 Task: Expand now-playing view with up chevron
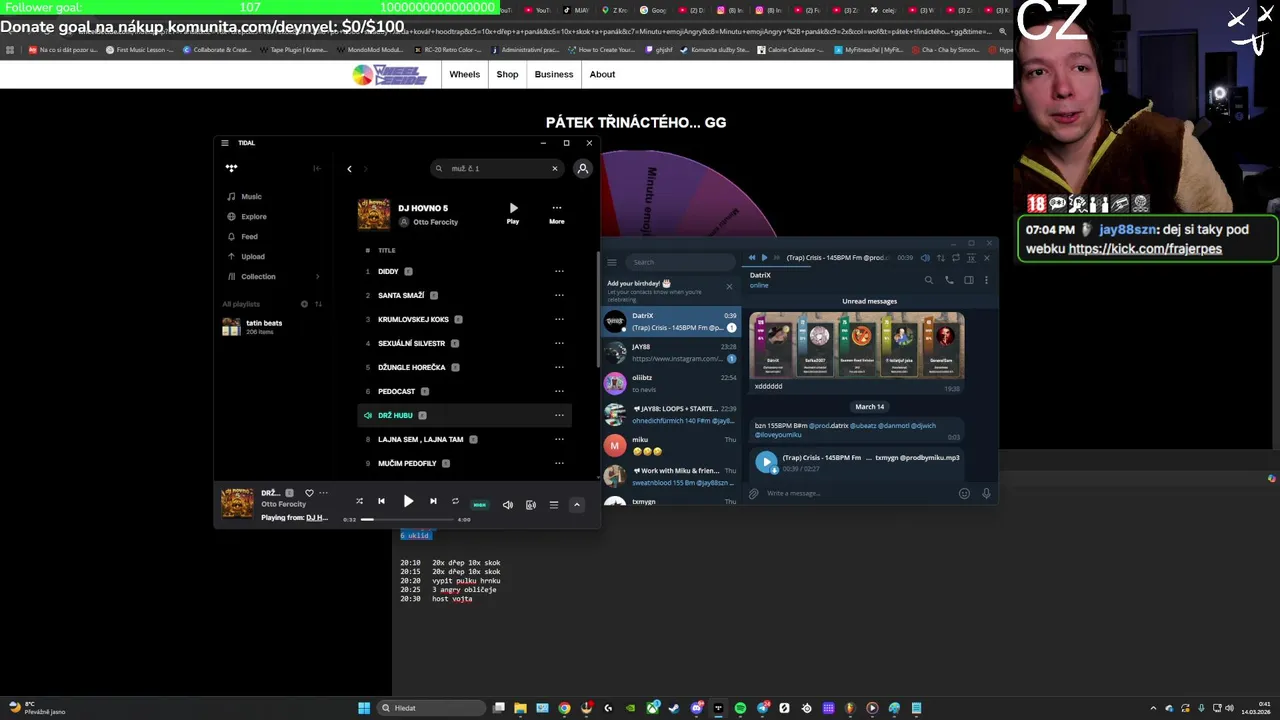click(577, 505)
